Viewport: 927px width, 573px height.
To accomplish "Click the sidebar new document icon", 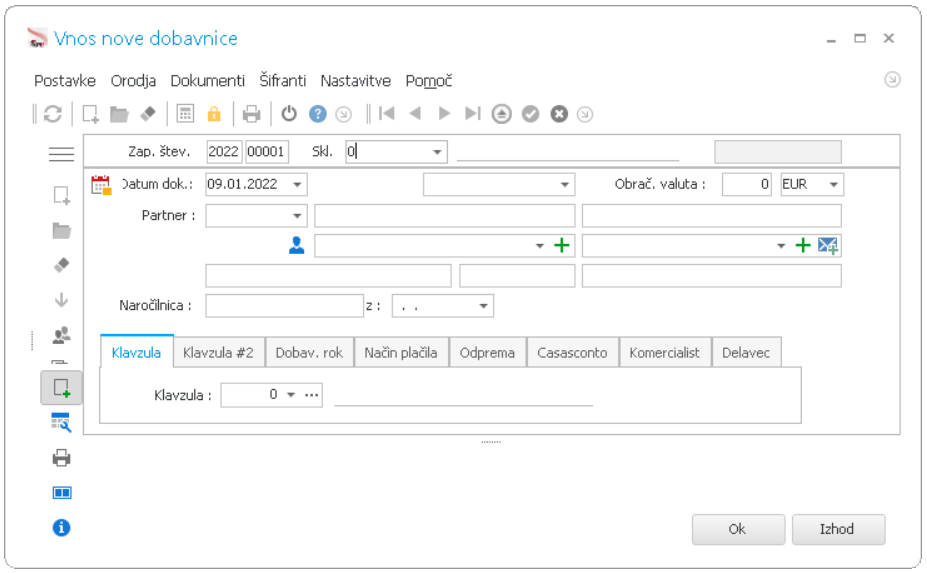I will tap(61, 195).
